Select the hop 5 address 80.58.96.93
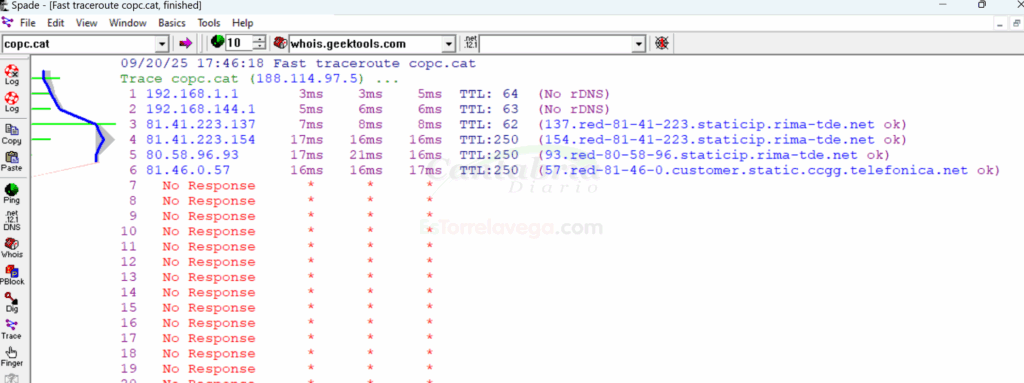This screenshot has width=1024, height=383. pyautogui.click(x=192, y=155)
